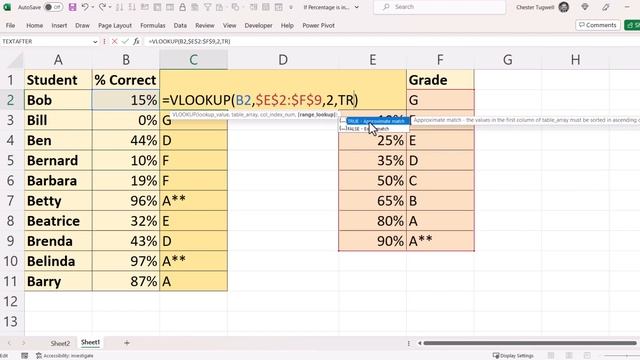Add a new sheet with plus icon

coord(127,343)
